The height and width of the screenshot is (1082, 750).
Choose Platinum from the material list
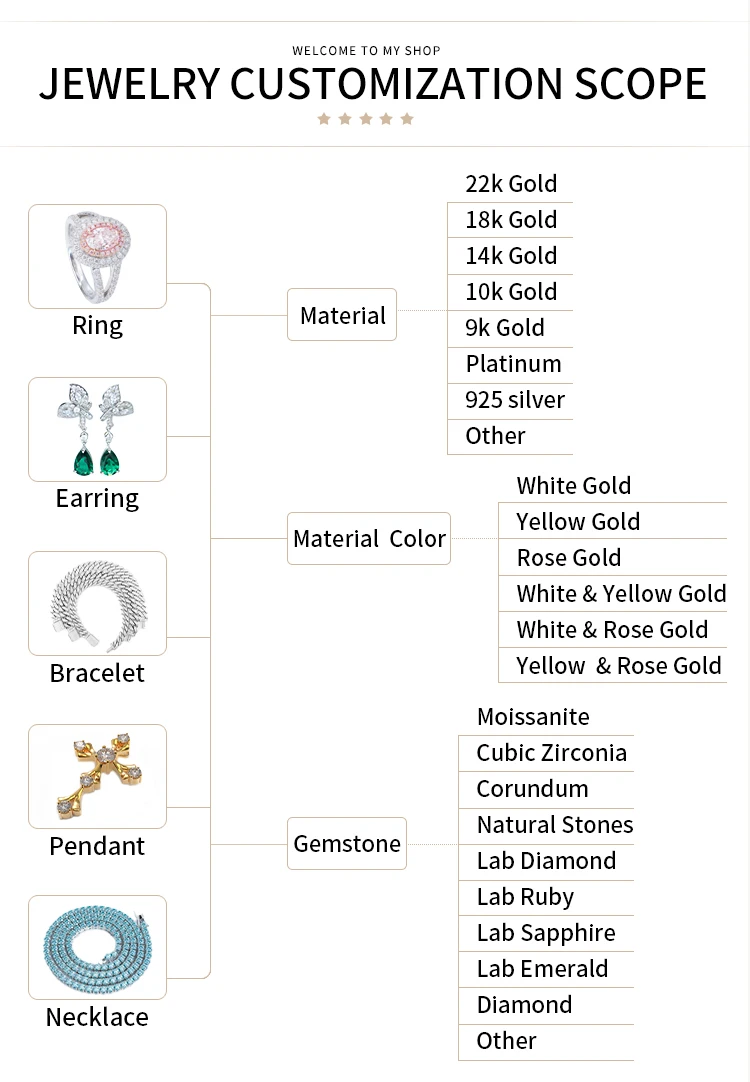click(x=513, y=364)
